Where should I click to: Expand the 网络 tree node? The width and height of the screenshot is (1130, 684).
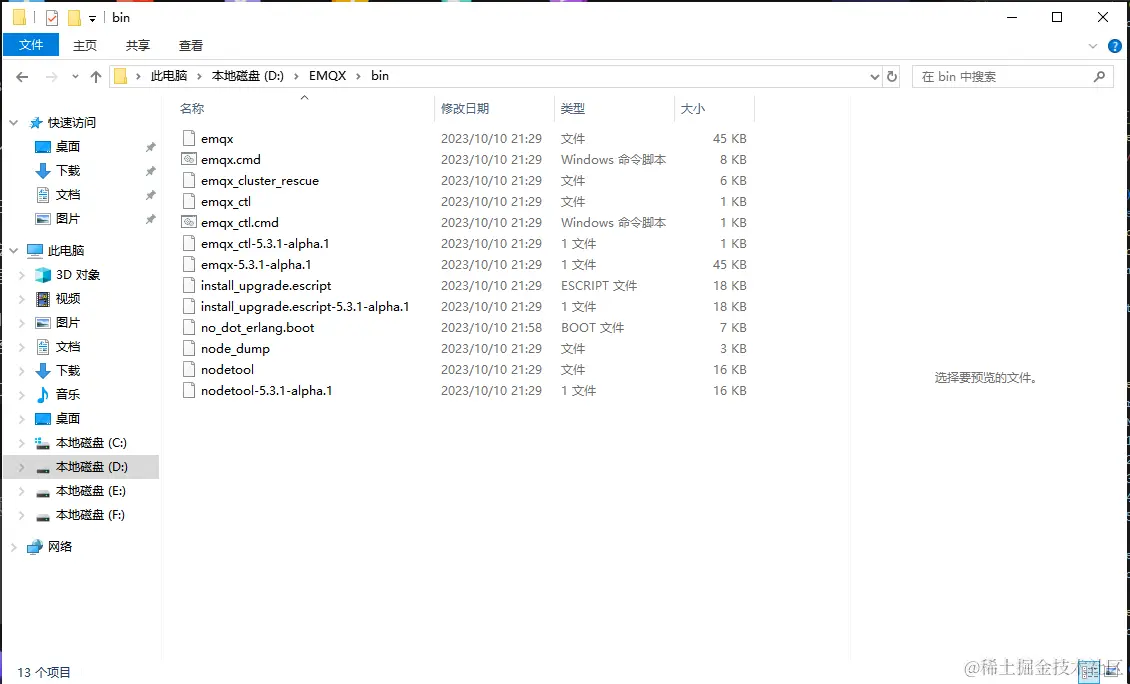tap(14, 547)
